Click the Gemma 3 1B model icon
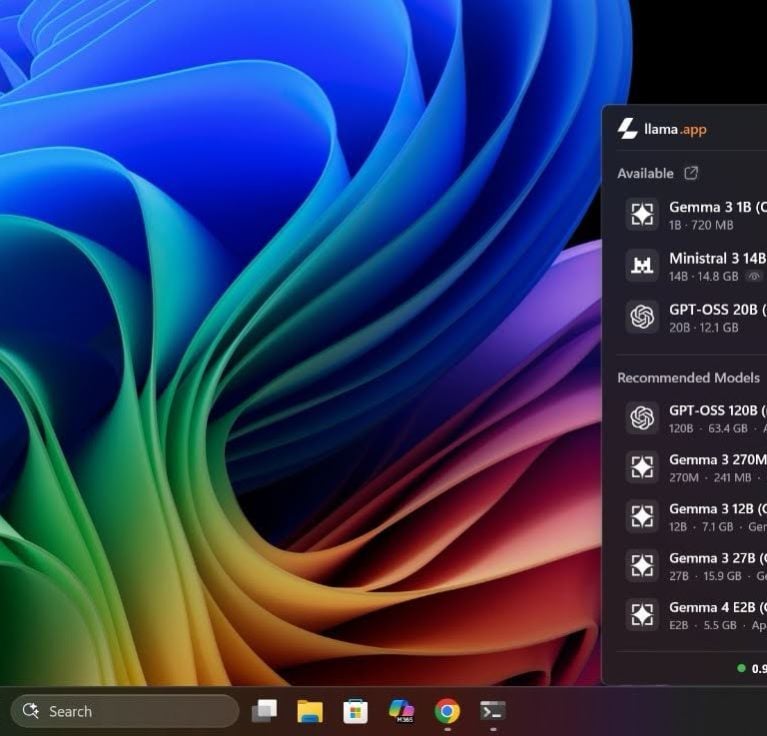 [642, 214]
